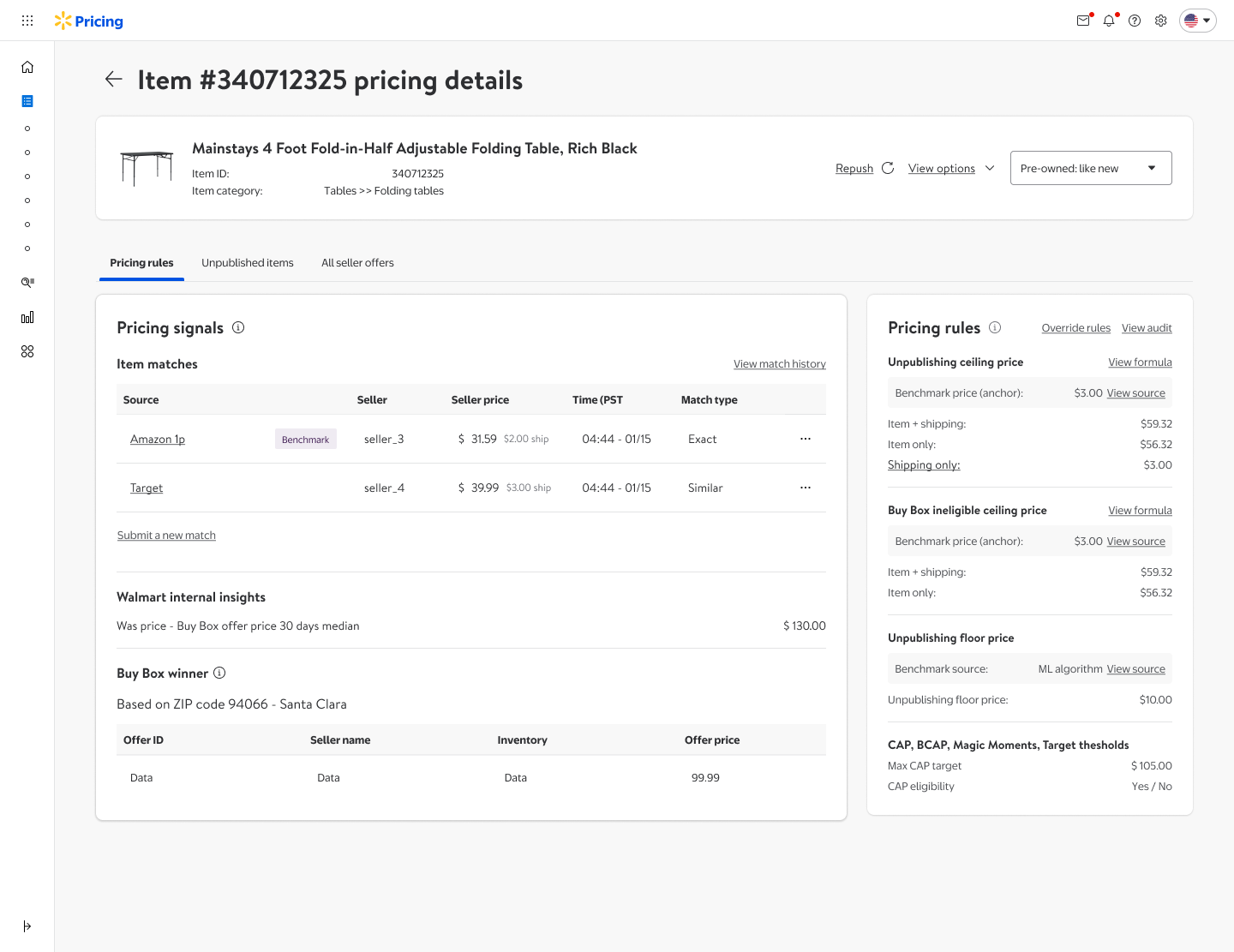1234x952 pixels.
Task: Click the Match type column header
Action: [710, 400]
